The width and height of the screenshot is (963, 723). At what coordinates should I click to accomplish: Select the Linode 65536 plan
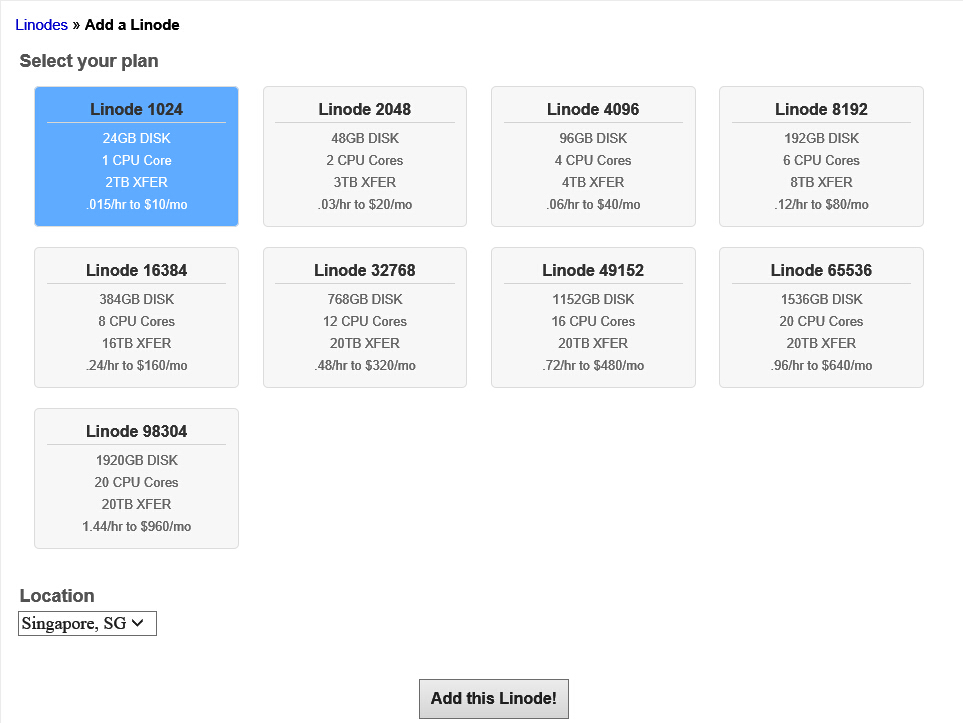(821, 318)
